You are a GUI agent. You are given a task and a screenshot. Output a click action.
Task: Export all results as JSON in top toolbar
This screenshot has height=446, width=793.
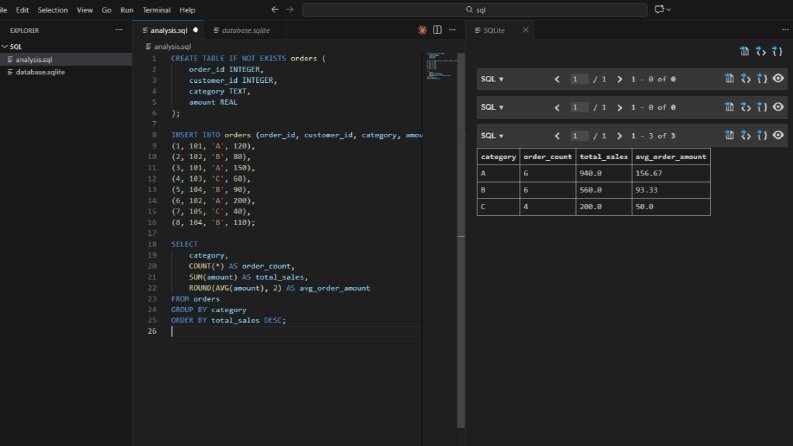(x=777, y=51)
